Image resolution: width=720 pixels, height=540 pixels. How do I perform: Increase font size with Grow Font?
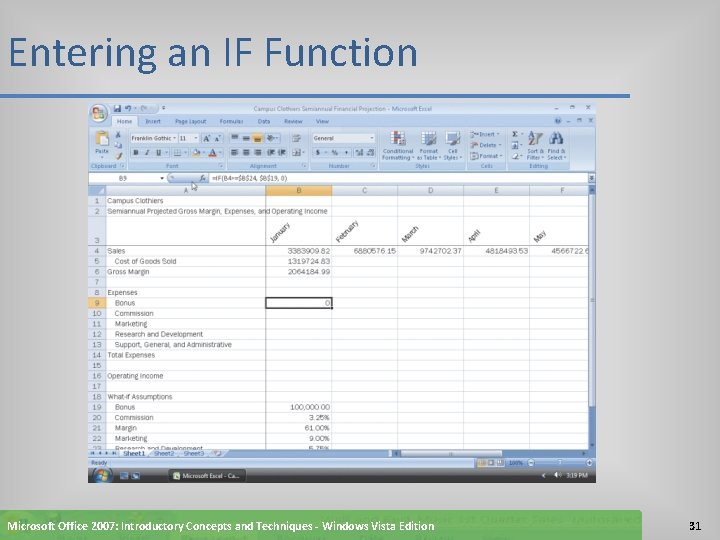(207, 138)
